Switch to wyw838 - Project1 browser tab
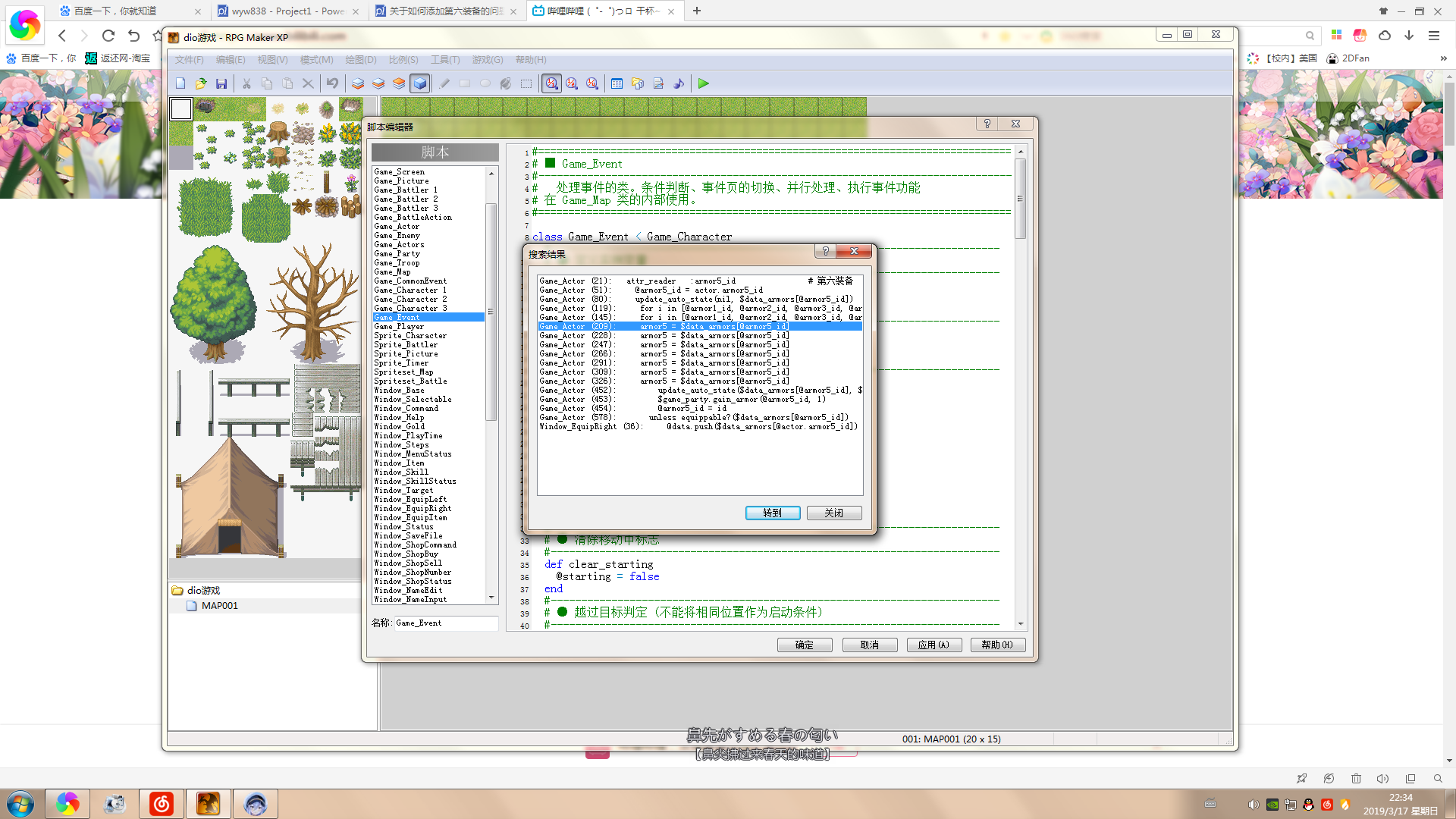The height and width of the screenshot is (819, 1456). [x=288, y=11]
